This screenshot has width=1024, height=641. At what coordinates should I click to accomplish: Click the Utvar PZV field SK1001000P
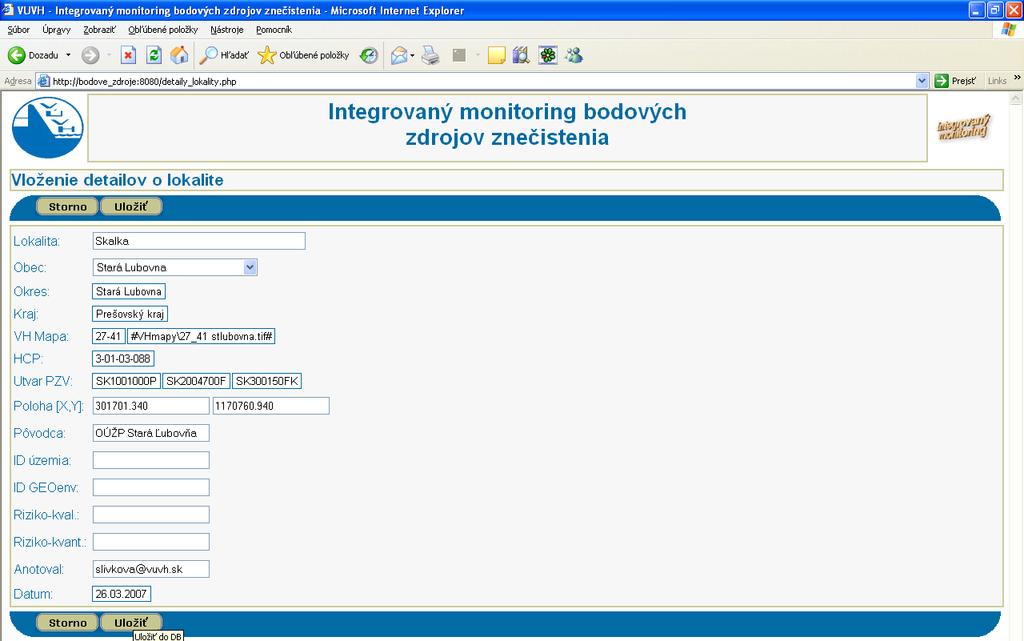tap(127, 381)
